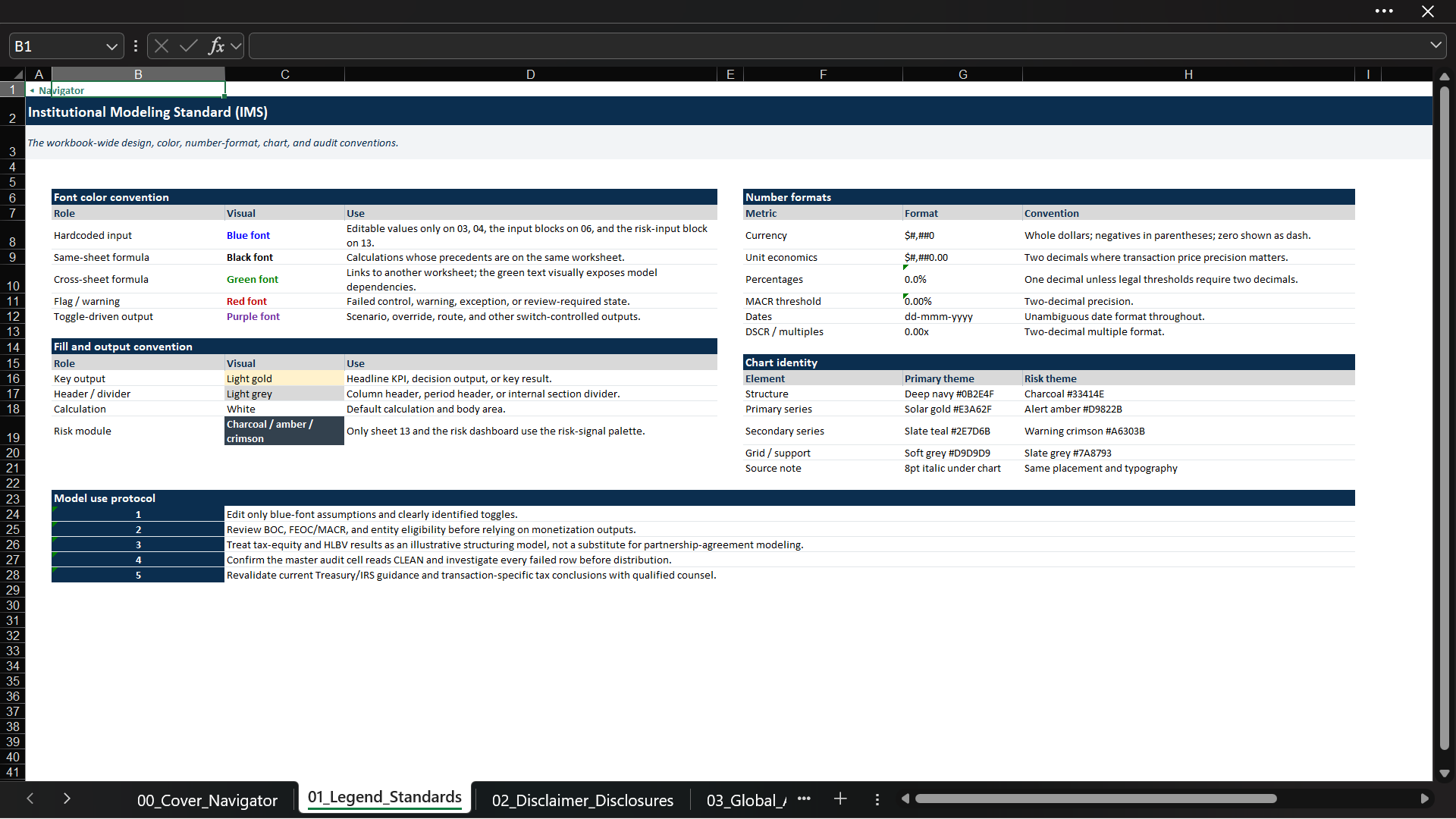Switch to 02_Disclaimer_Disclosures sheet tab
This screenshot has width=1456, height=819.
[582, 800]
